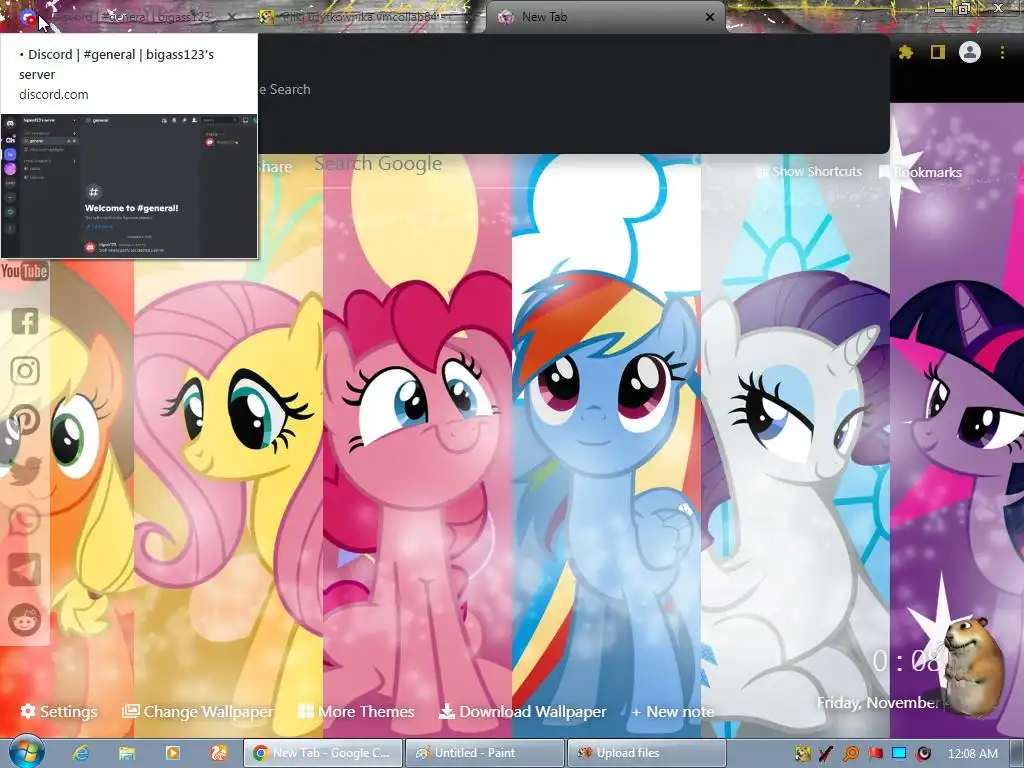The image size is (1024, 768).
Task: Switch to Upload files taskbar button
Action: 647,753
